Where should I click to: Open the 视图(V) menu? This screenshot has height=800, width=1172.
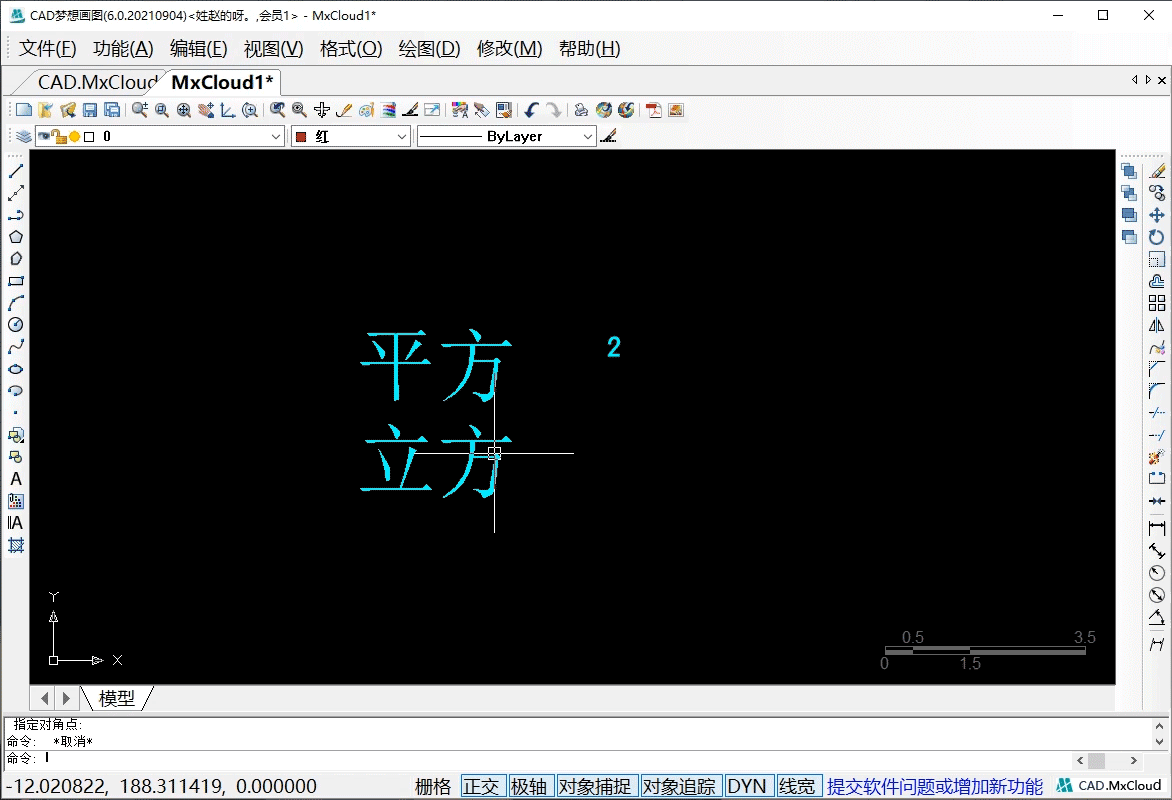[x=274, y=49]
